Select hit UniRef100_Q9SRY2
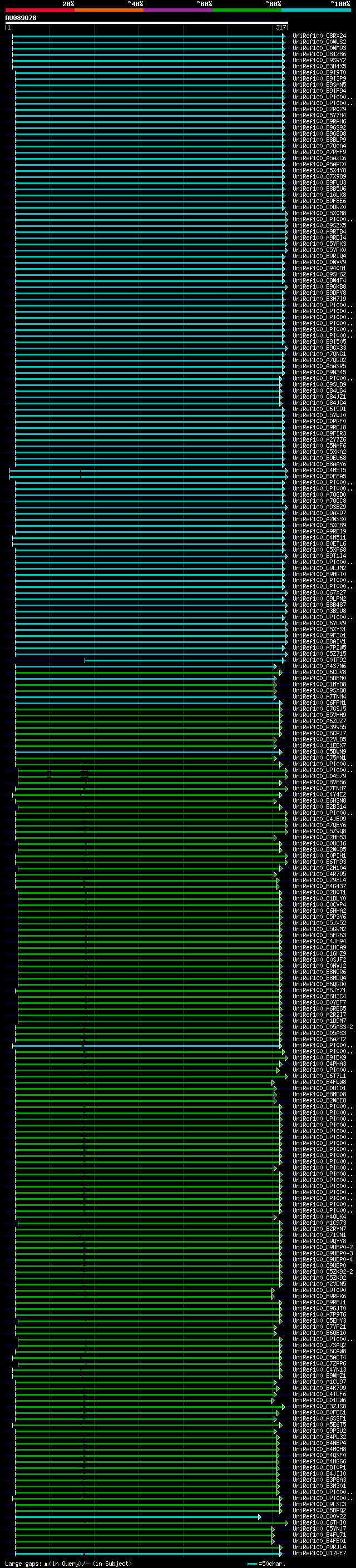 click(319, 60)
